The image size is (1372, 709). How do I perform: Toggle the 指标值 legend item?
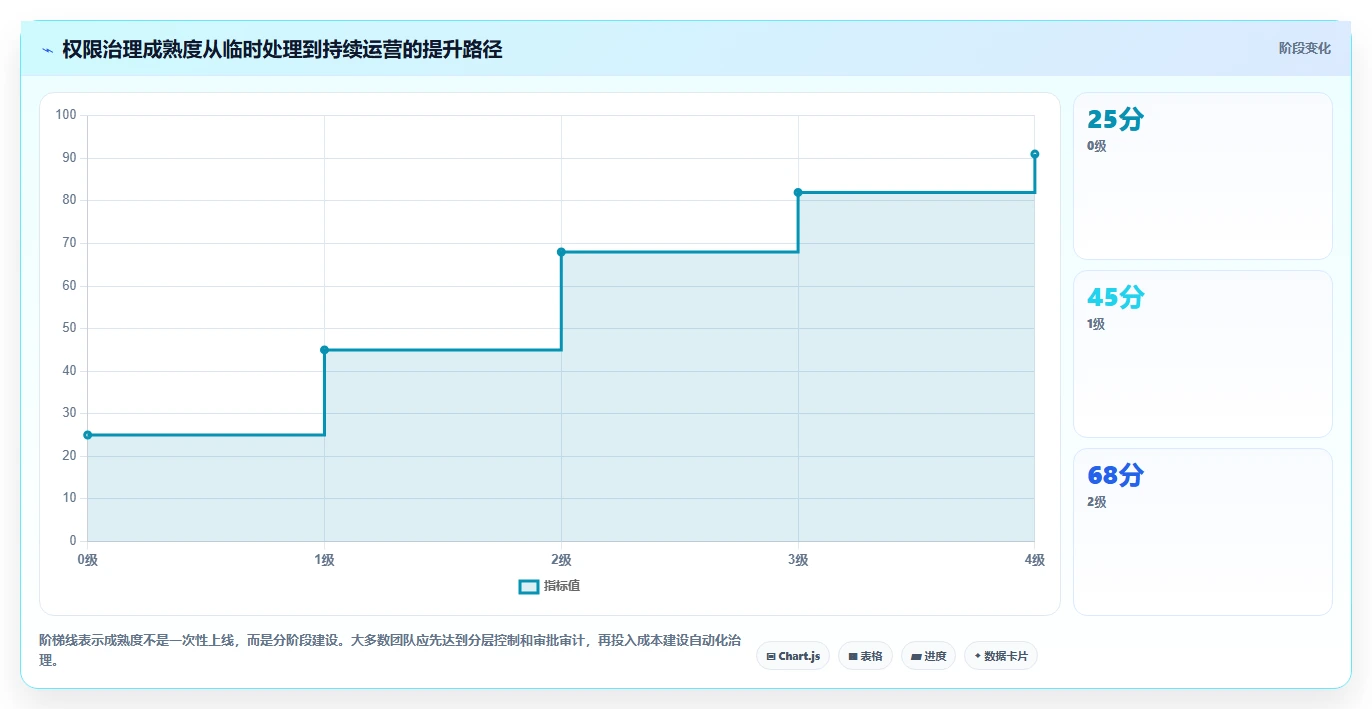click(x=549, y=586)
